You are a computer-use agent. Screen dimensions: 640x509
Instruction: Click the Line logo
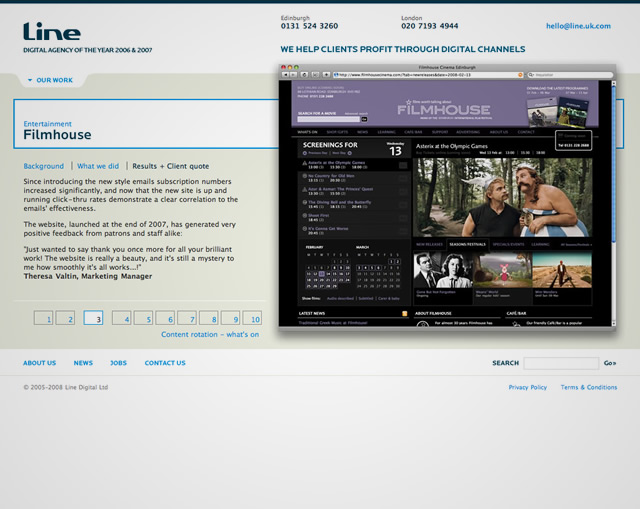52,31
